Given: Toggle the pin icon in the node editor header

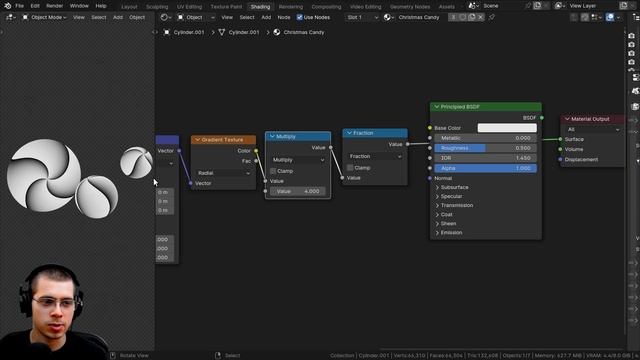Looking at the screenshot, I should [492, 17].
